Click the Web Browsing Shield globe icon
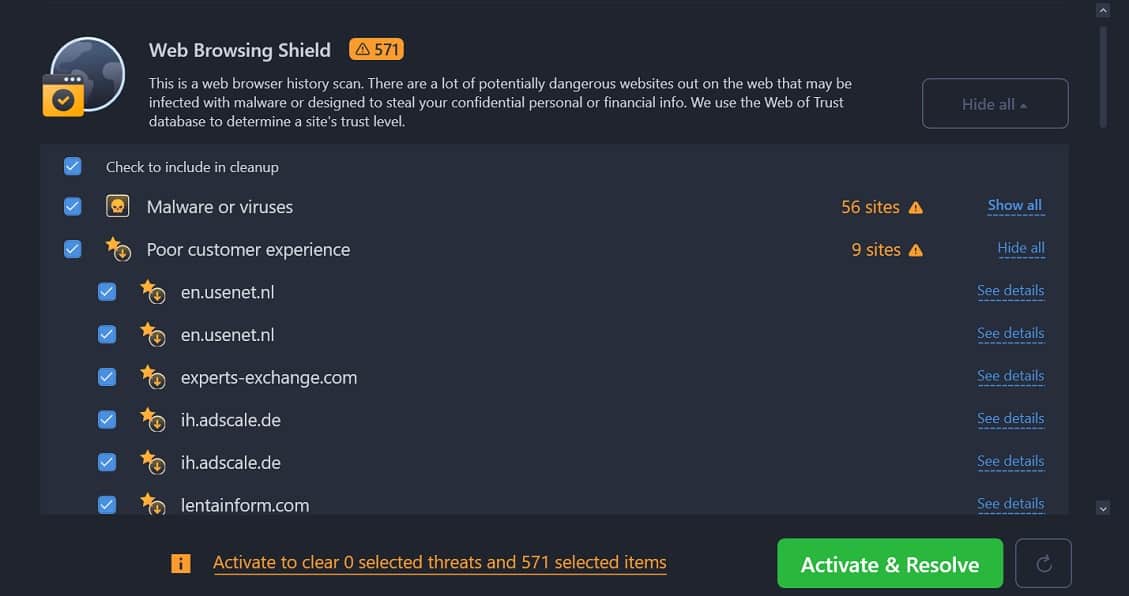 pyautogui.click(x=84, y=77)
